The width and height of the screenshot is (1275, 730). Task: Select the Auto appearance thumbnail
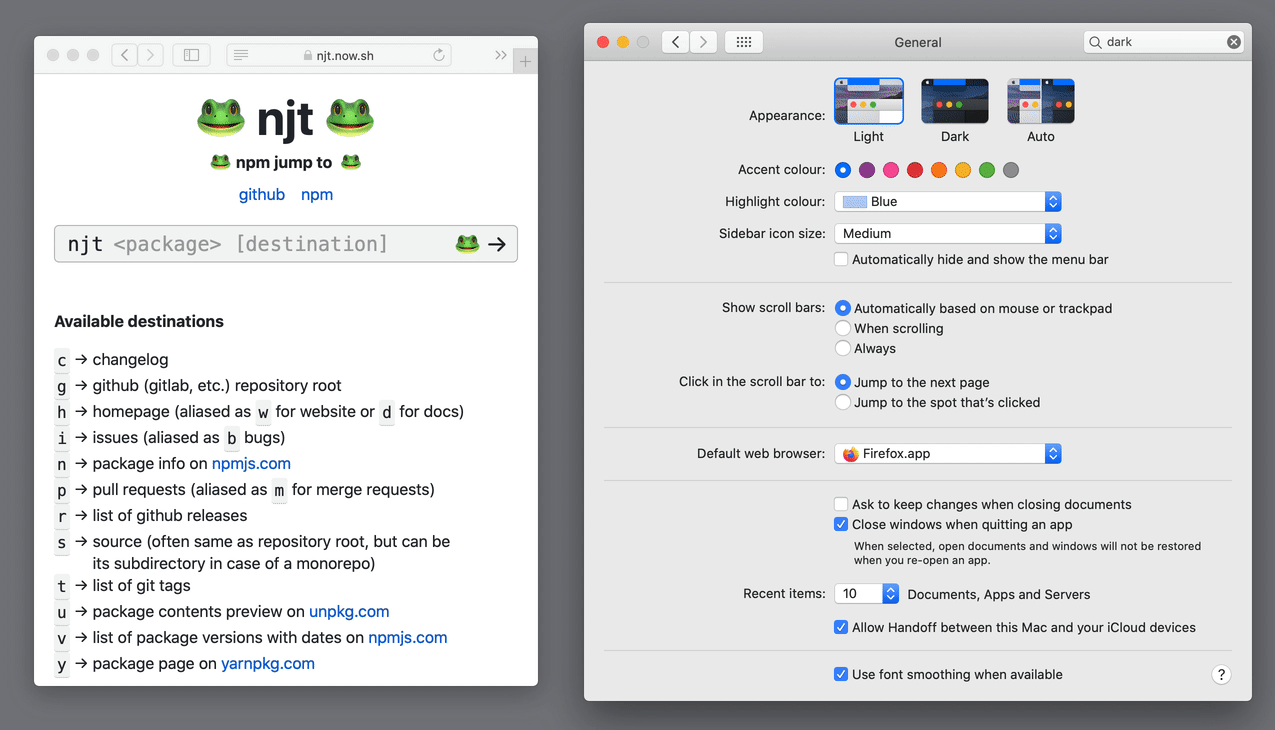(x=1041, y=101)
